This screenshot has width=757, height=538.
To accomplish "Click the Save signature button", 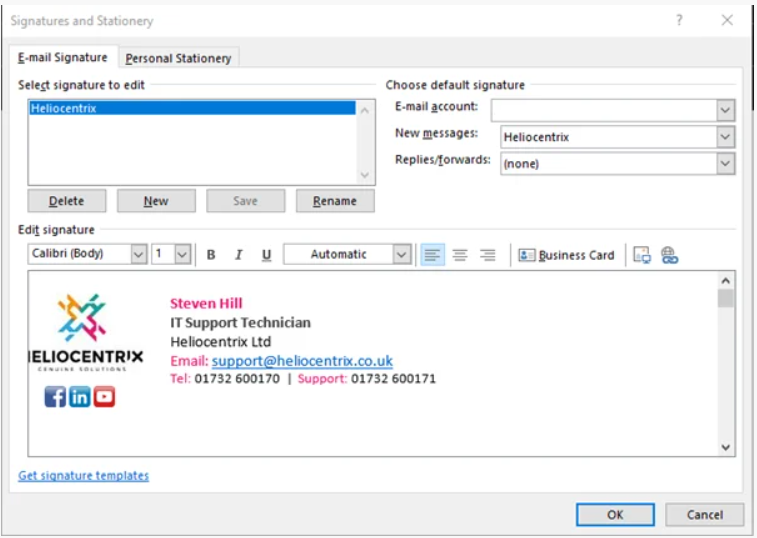I will click(x=245, y=201).
